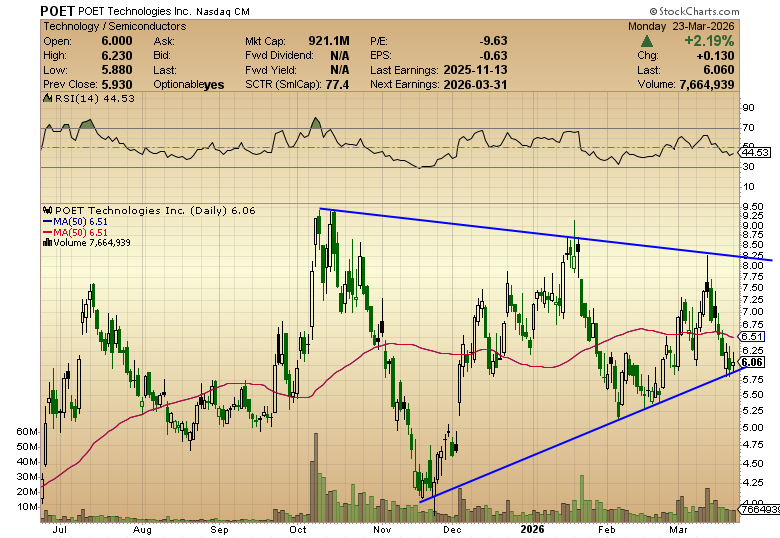780x538 pixels.
Task: Click the Mkt Cap value 921.1M
Action: click(329, 41)
